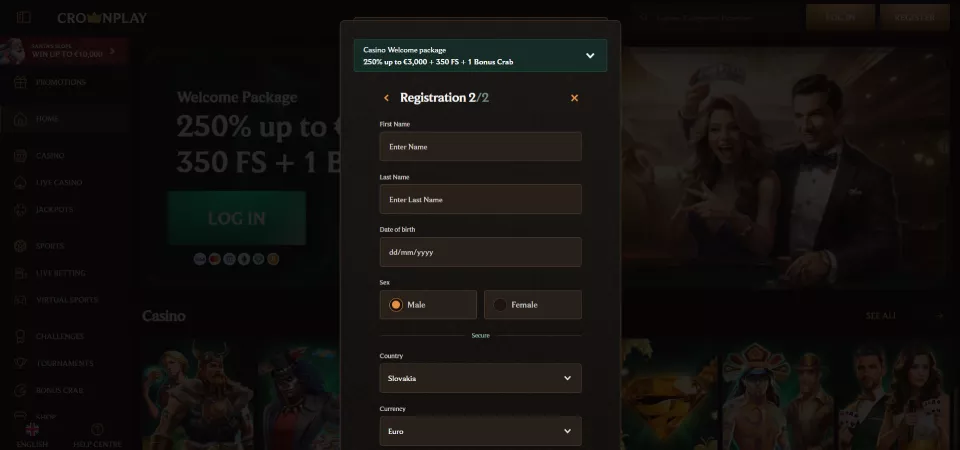The height and width of the screenshot is (450, 960).
Task: Click the Live Casino spade icon
Action: click(20, 182)
